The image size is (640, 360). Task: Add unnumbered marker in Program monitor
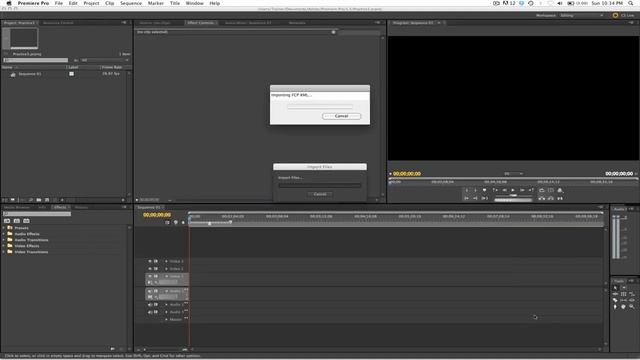pyautogui.click(x=484, y=190)
